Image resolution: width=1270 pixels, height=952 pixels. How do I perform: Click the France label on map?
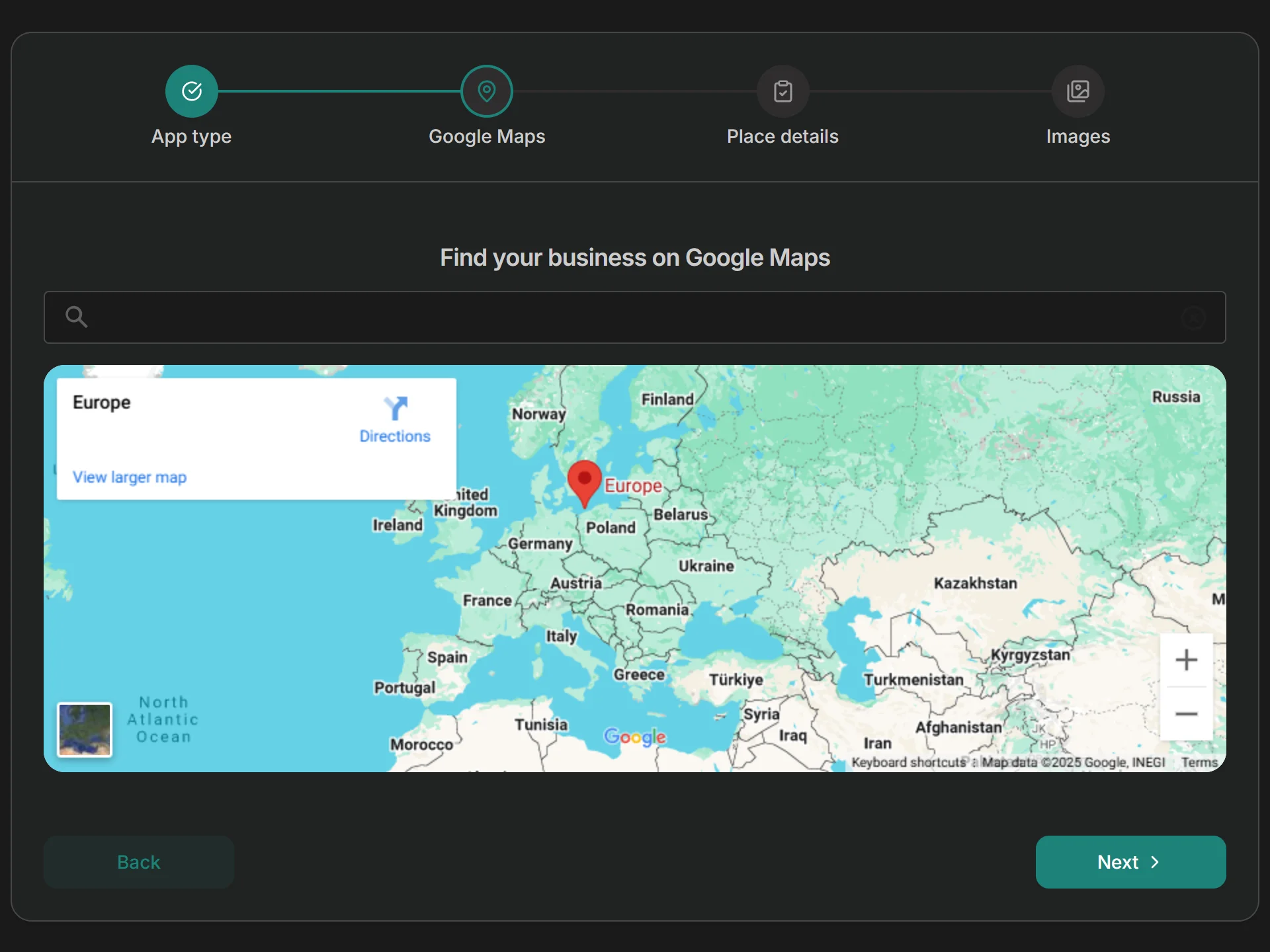[487, 600]
